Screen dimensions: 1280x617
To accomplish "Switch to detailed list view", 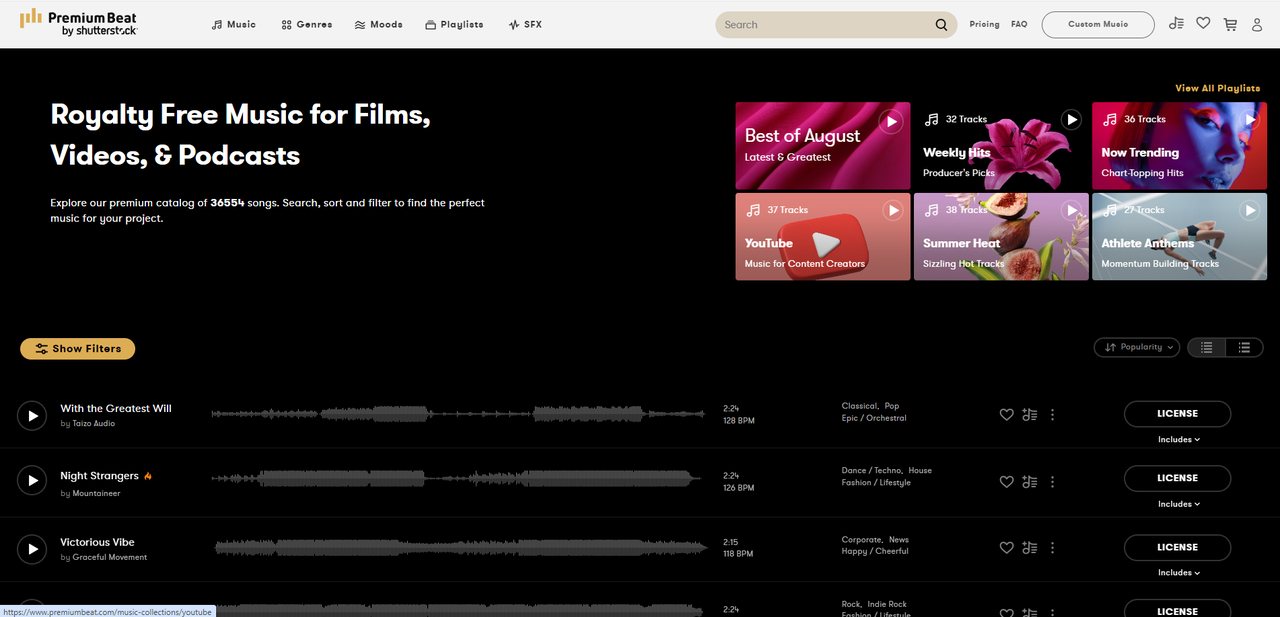I will 1244,347.
